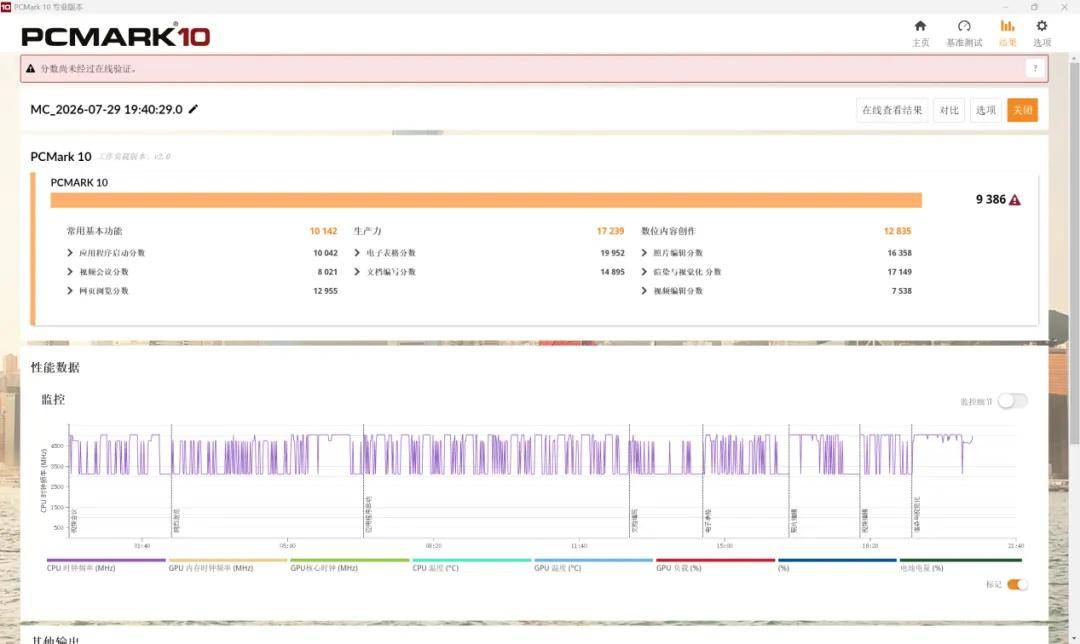Click the 对比 compare button
Image resolution: width=1080 pixels, height=644 pixels.
(x=948, y=110)
